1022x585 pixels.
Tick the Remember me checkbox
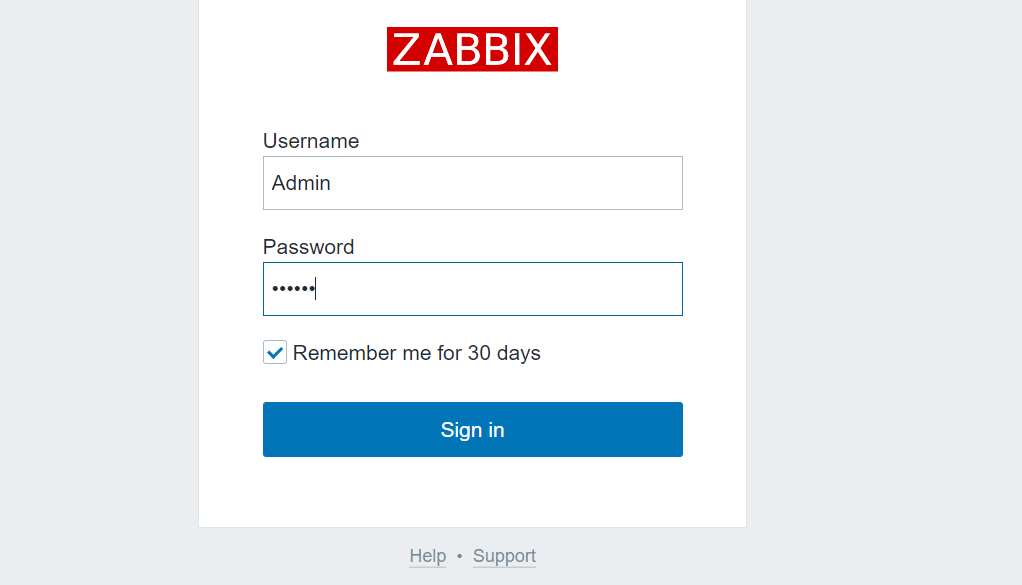tap(275, 352)
